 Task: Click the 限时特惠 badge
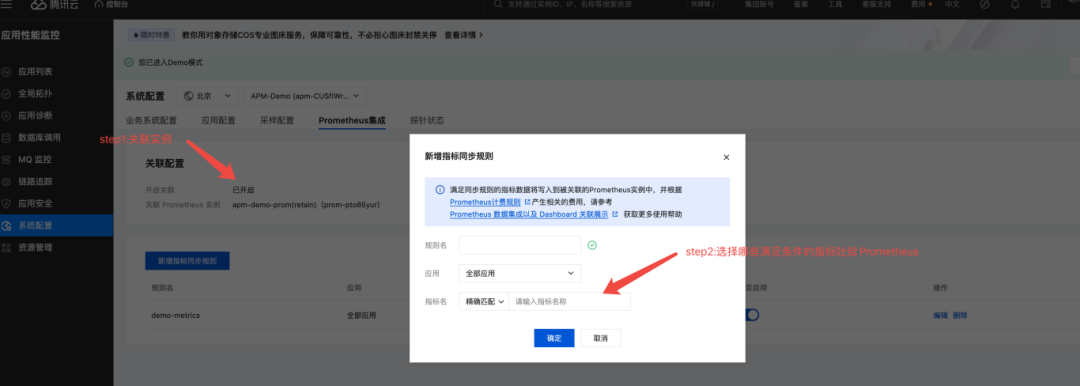[x=151, y=34]
